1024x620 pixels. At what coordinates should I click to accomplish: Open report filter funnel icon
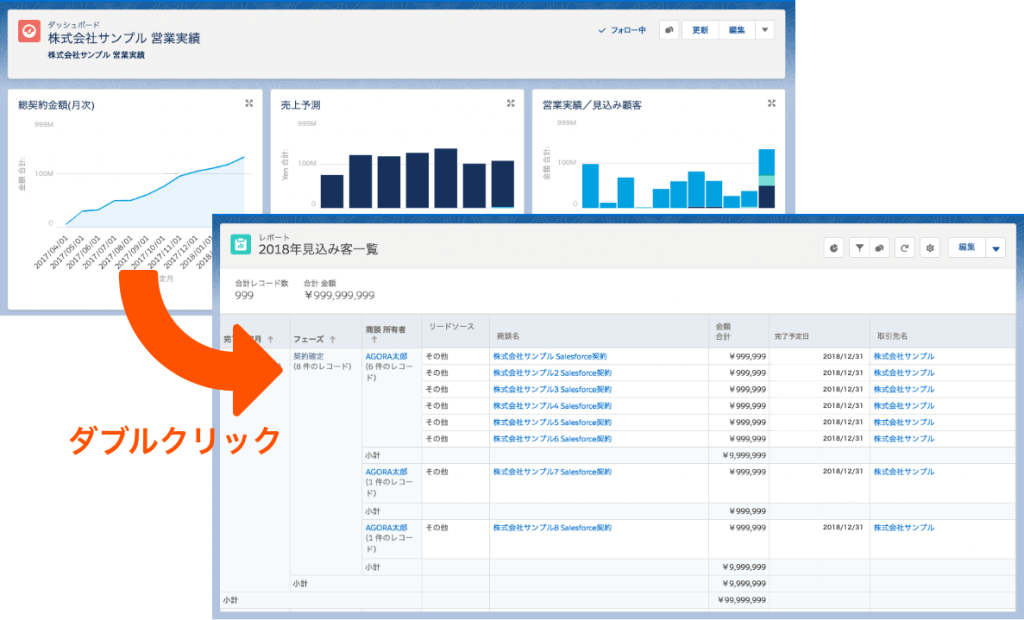[859, 248]
